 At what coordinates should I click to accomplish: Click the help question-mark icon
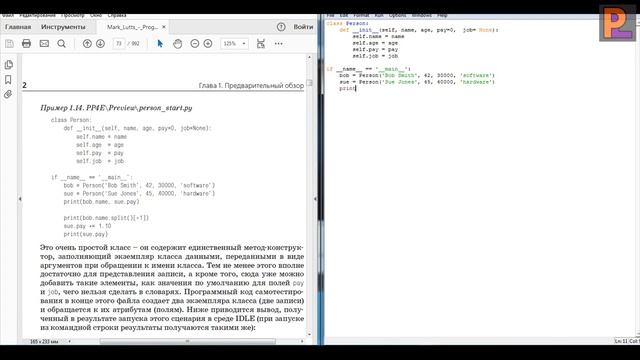281,27
